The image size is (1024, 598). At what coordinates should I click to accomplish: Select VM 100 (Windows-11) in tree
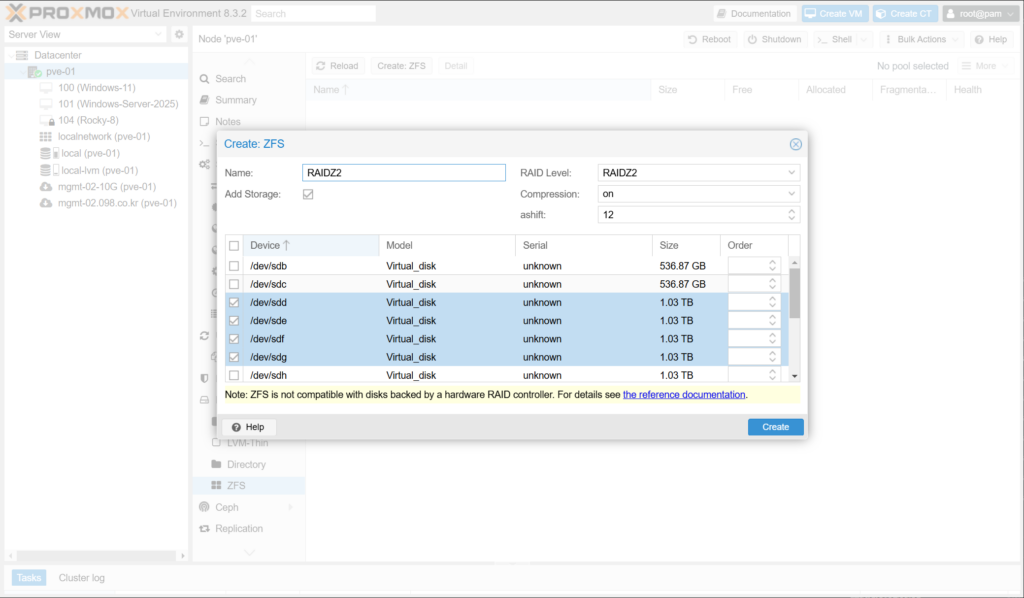[x=96, y=88]
